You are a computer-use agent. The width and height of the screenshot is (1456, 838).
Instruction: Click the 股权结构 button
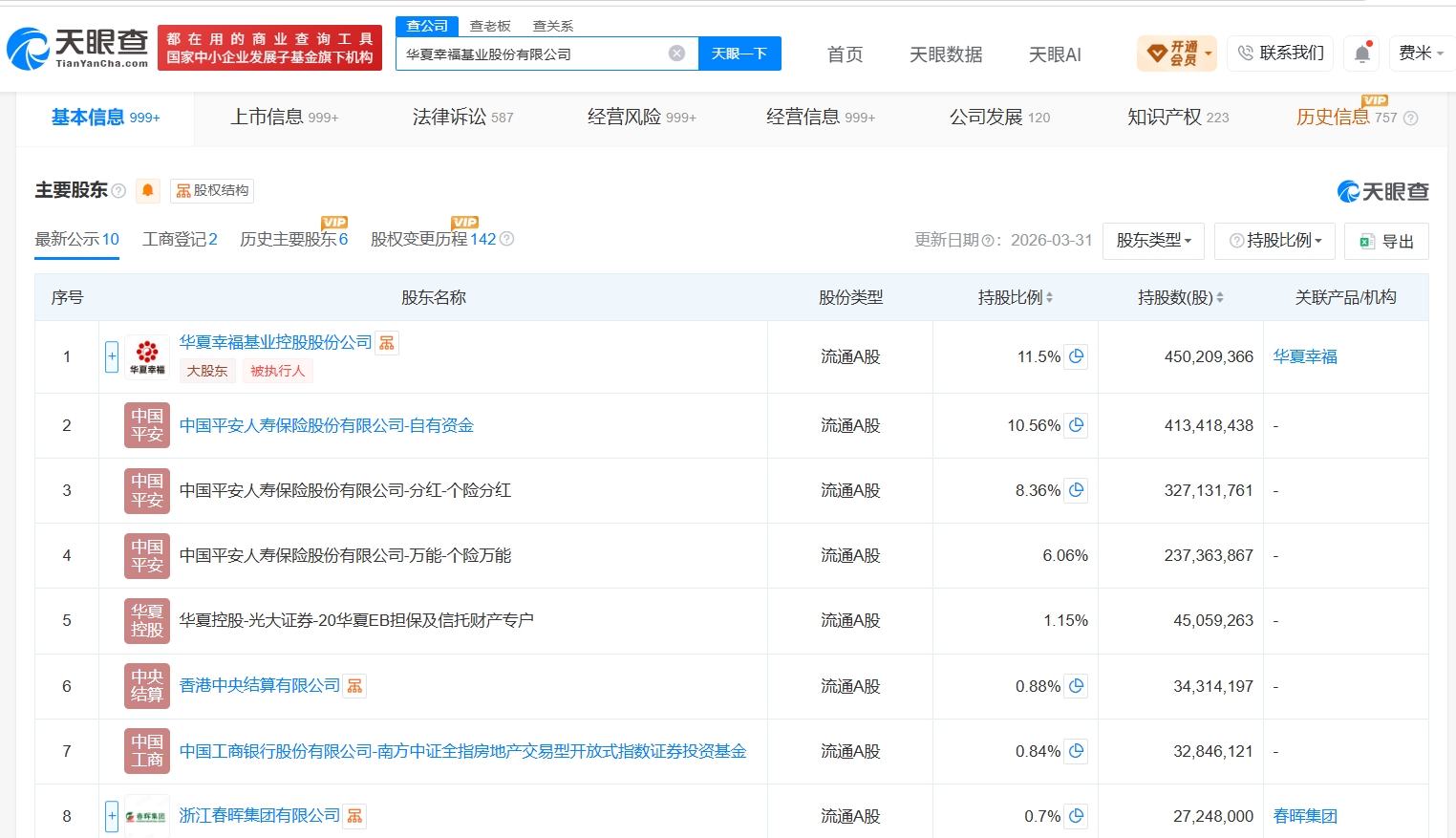pos(212,191)
